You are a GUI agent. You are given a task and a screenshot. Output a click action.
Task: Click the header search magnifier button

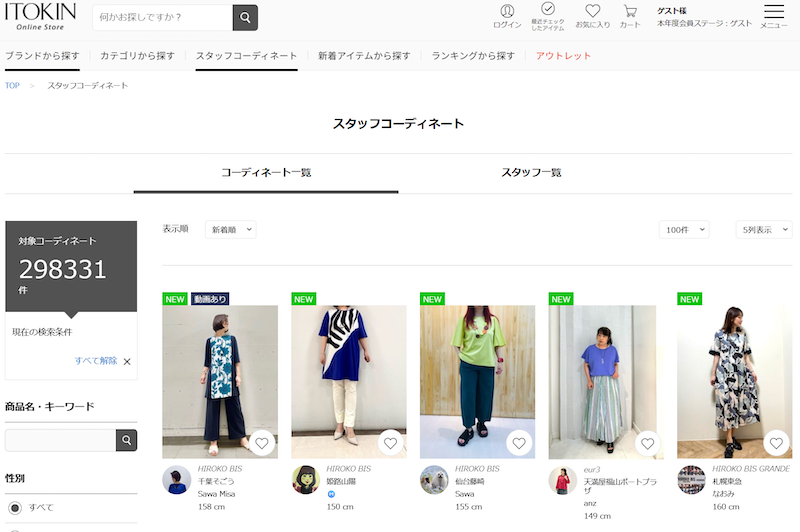(x=245, y=17)
